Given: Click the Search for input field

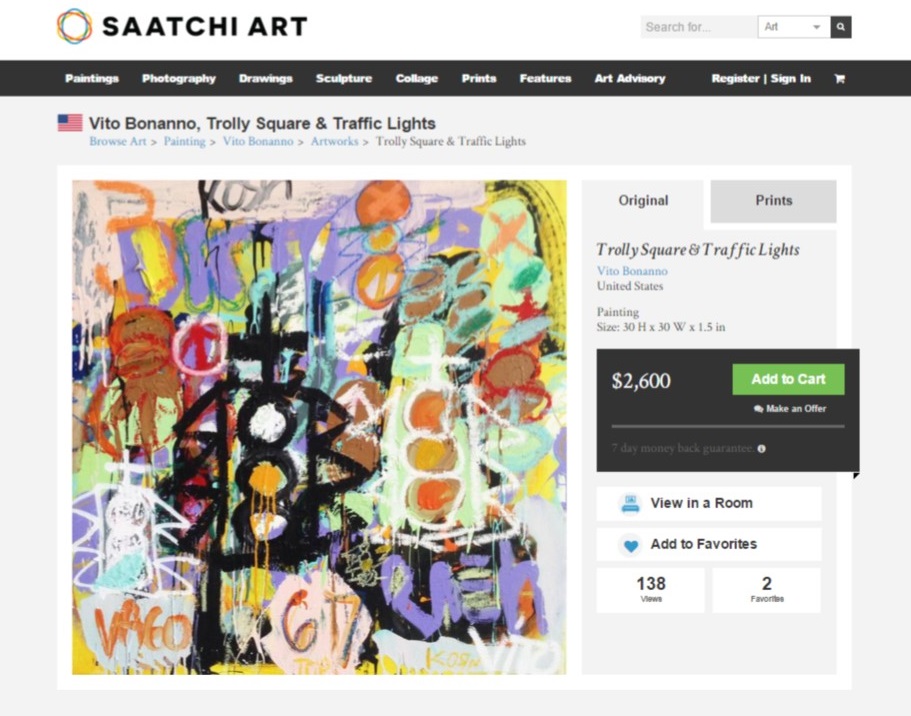Looking at the screenshot, I should tap(699, 27).
